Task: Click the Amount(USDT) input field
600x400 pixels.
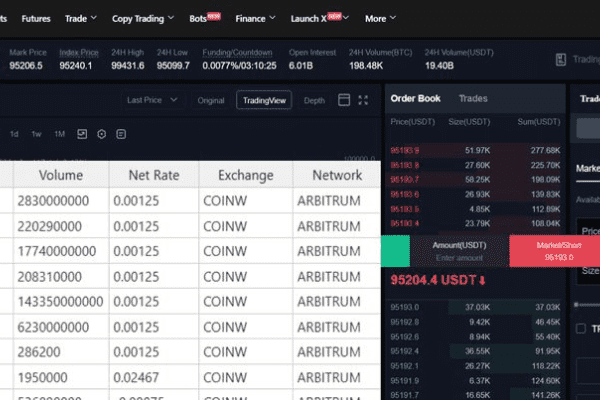Action: (x=459, y=251)
